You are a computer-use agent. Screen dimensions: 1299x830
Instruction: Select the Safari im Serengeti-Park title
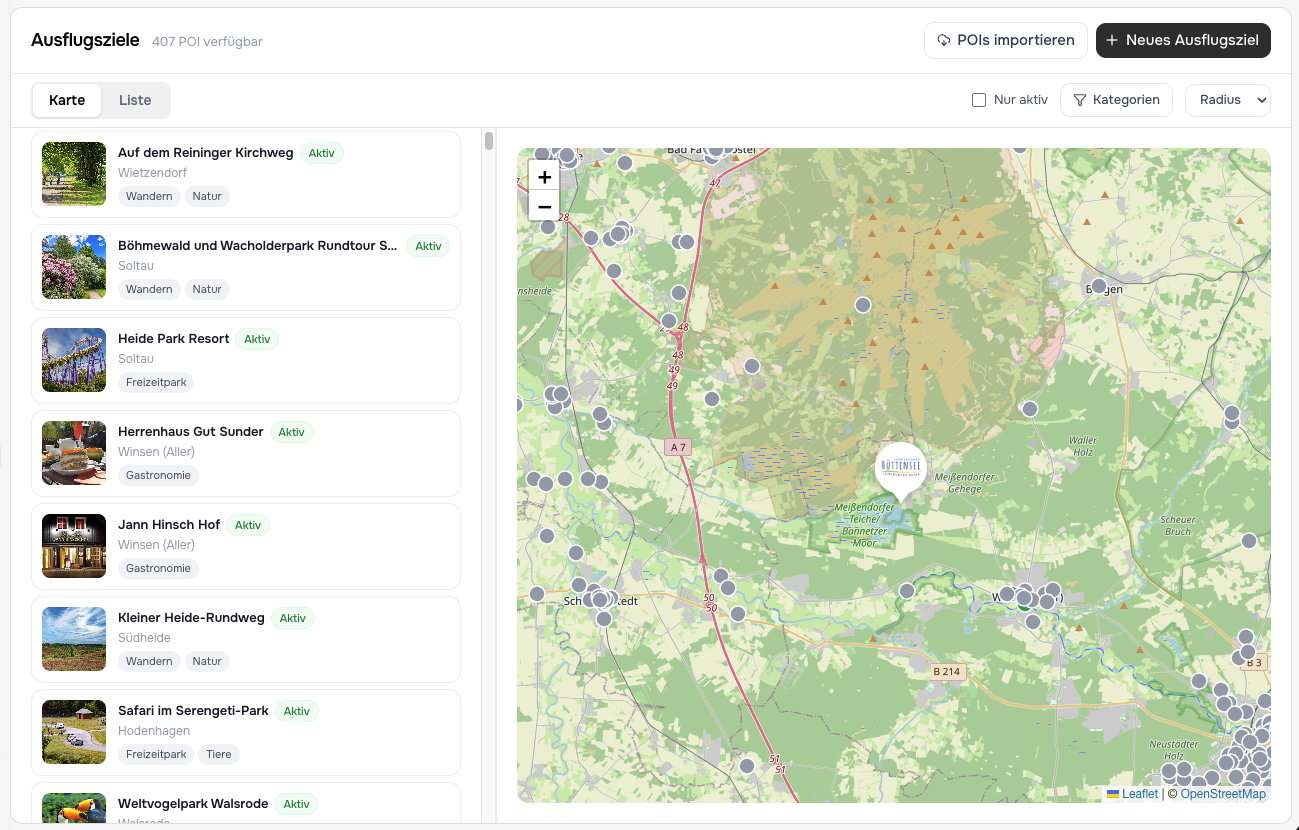[x=193, y=711]
